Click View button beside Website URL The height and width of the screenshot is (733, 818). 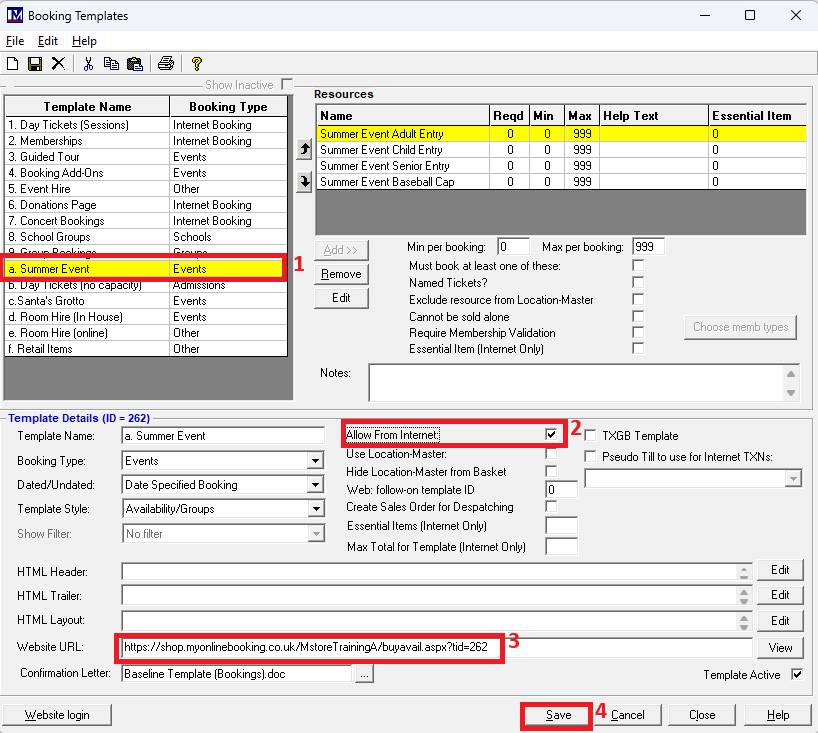(780, 647)
